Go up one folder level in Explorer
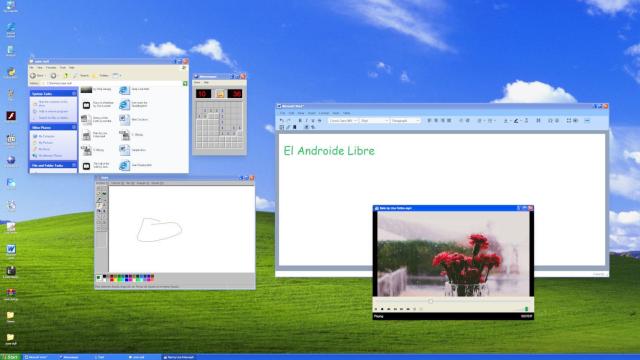Image resolution: width=640 pixels, height=360 pixels. click(66, 76)
